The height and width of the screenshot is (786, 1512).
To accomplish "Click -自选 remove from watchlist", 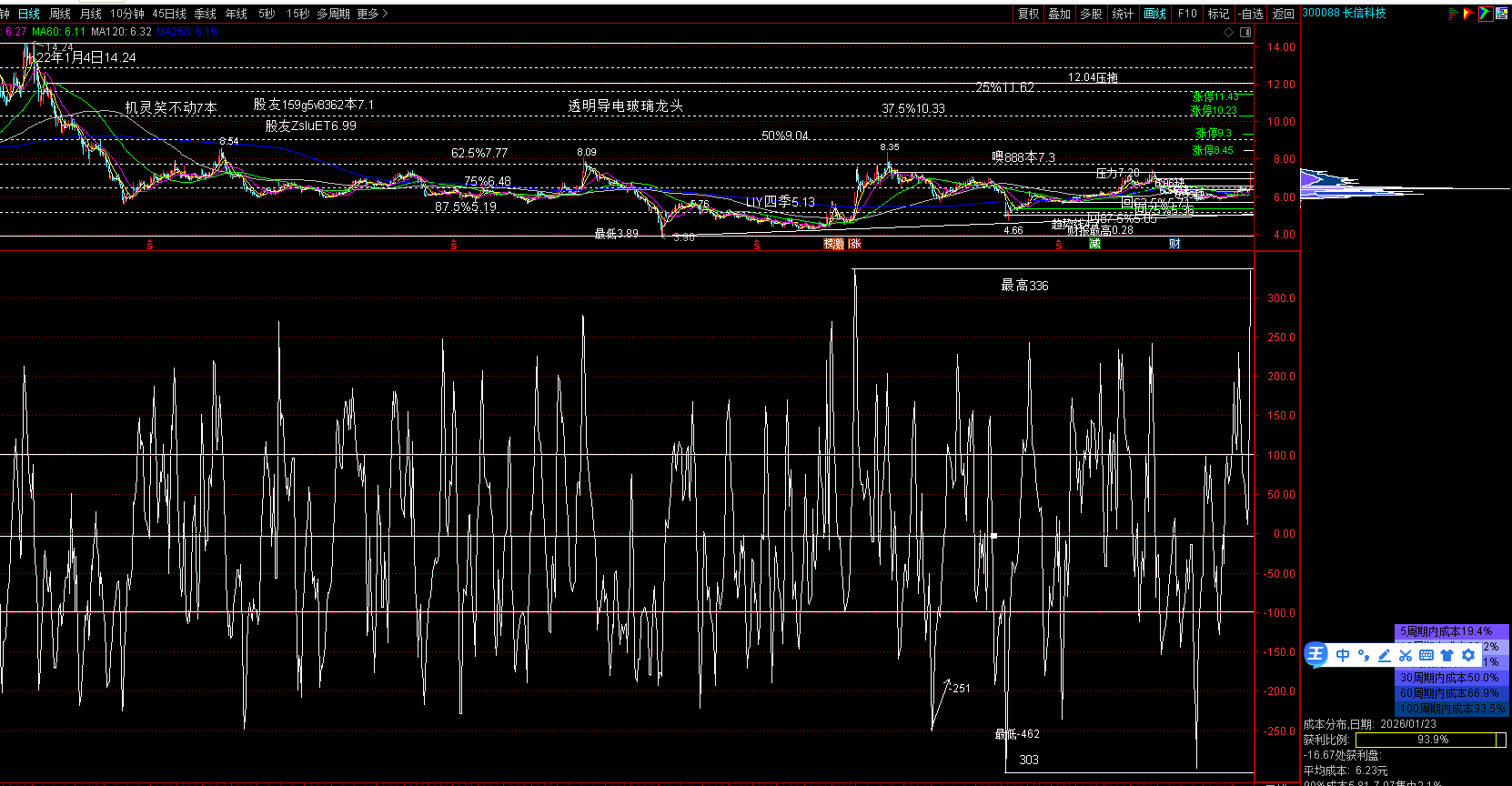I will 1252,14.
